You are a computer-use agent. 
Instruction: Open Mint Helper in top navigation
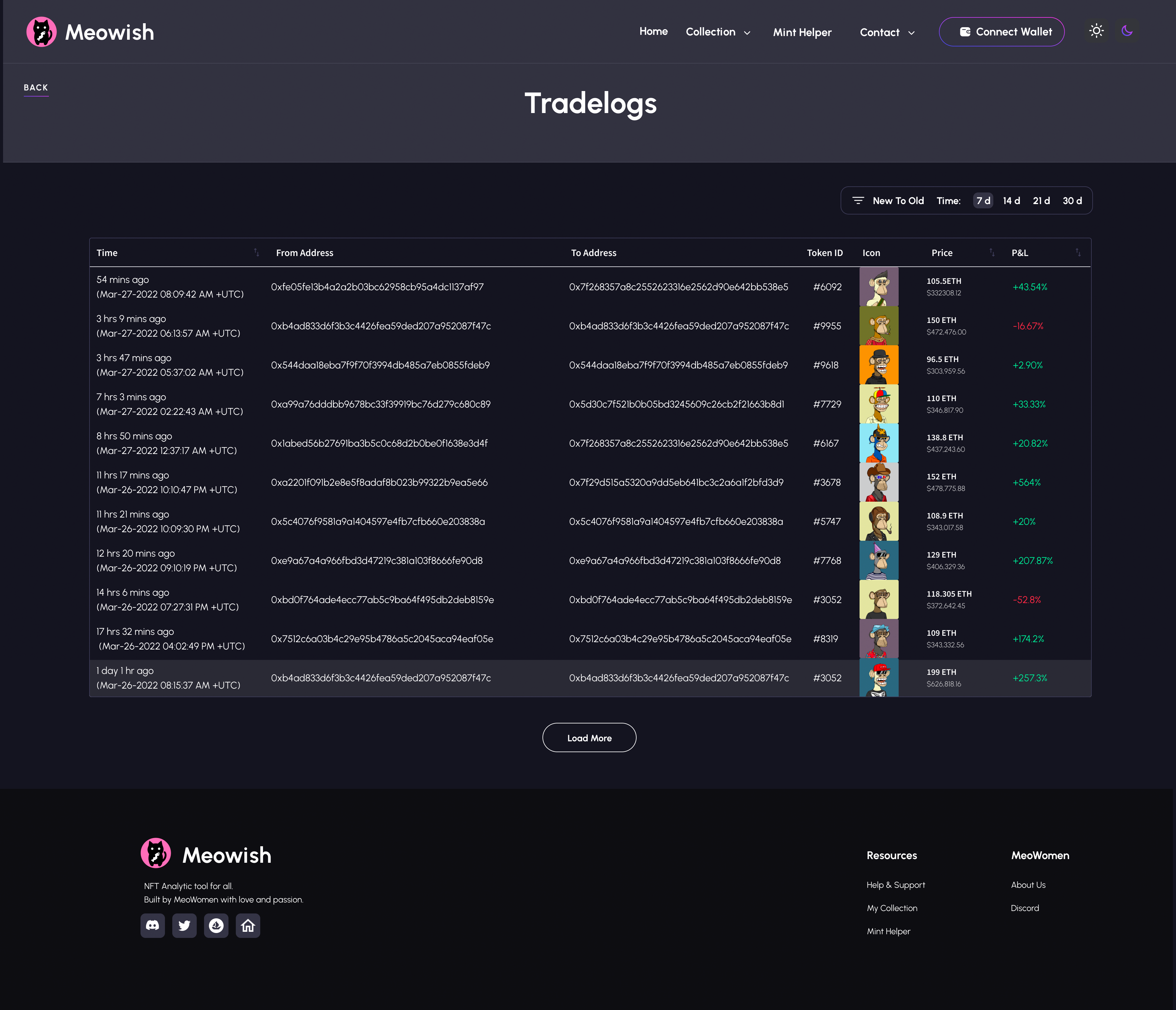click(x=802, y=32)
